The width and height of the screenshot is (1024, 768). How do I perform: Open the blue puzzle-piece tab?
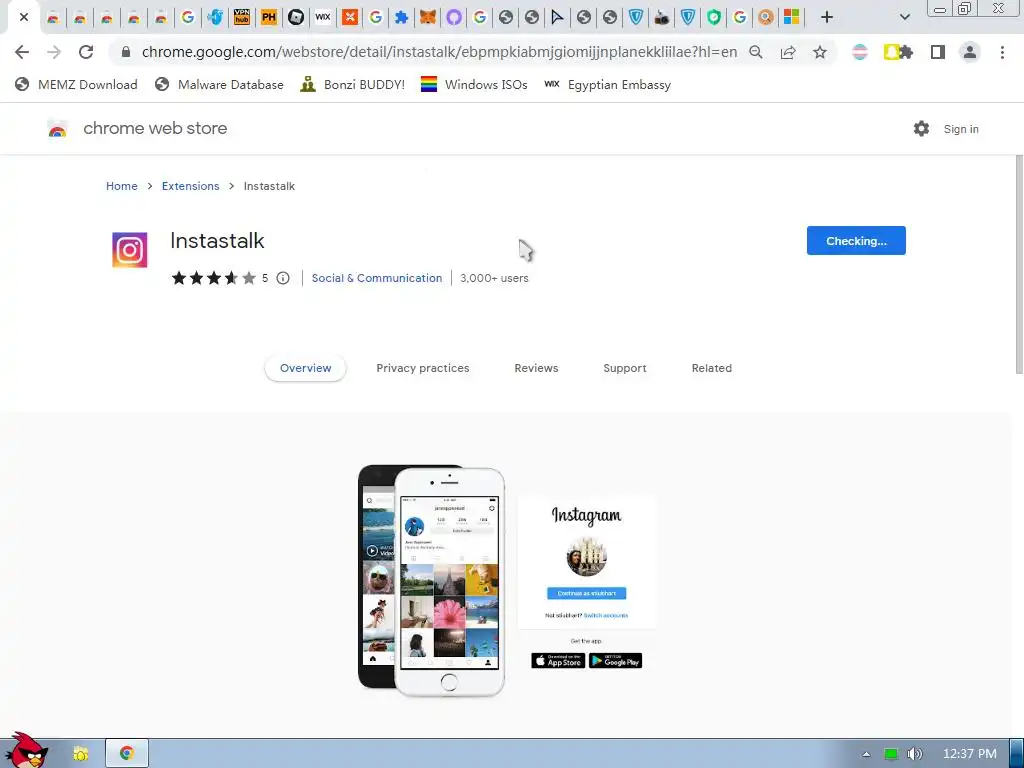402,18
